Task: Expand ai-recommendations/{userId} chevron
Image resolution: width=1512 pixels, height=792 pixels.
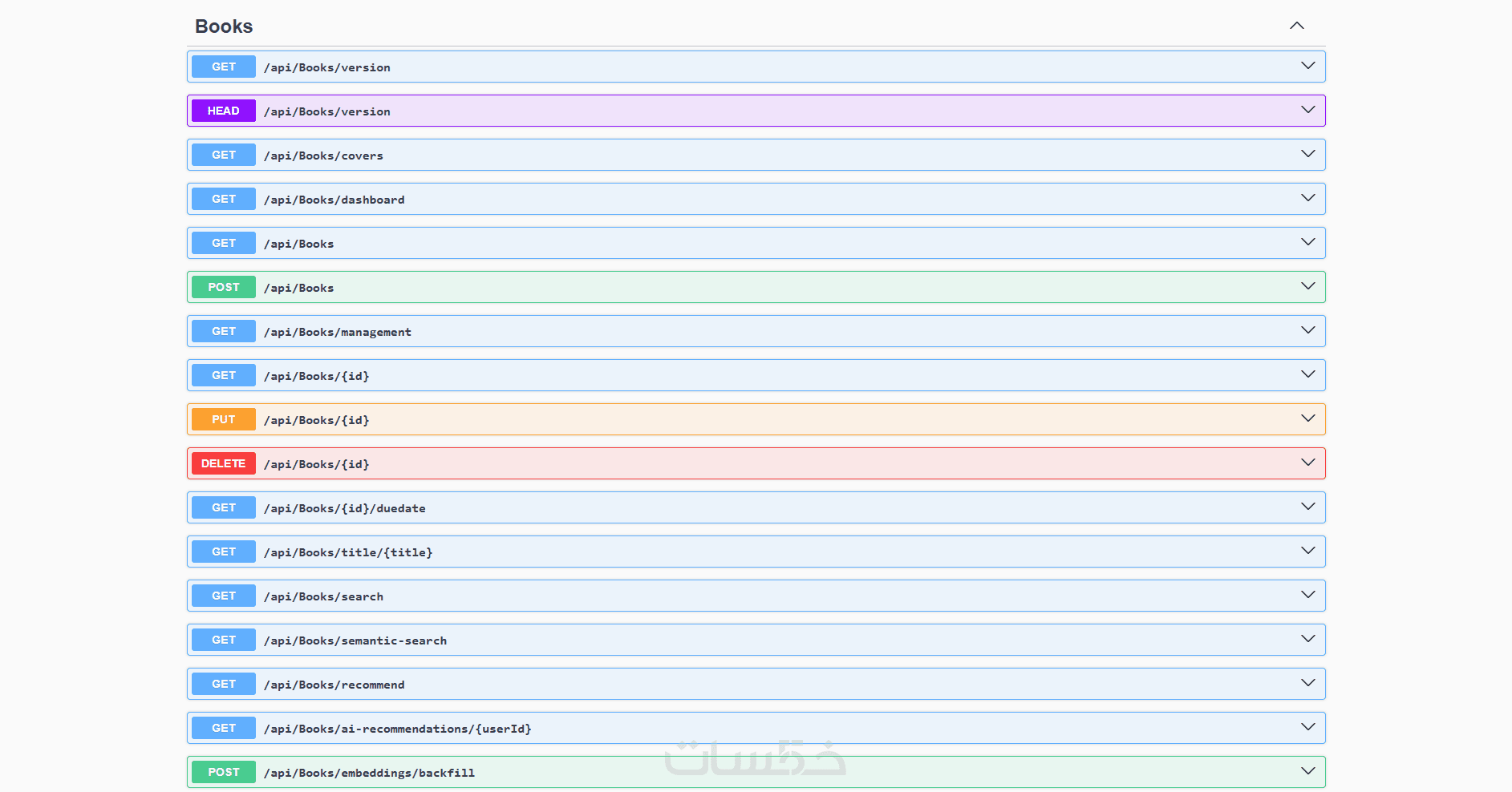Action: (x=1308, y=727)
